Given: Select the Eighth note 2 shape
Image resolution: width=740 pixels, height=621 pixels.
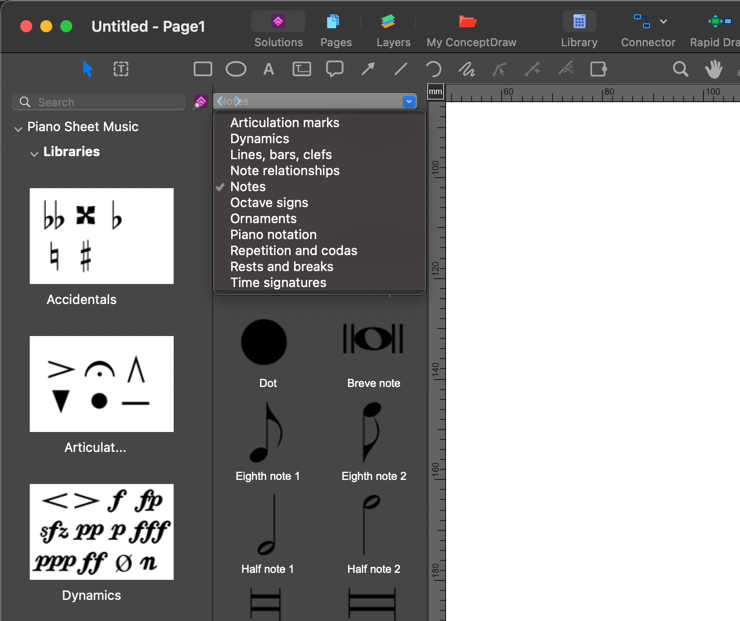Looking at the screenshot, I should tap(372, 432).
